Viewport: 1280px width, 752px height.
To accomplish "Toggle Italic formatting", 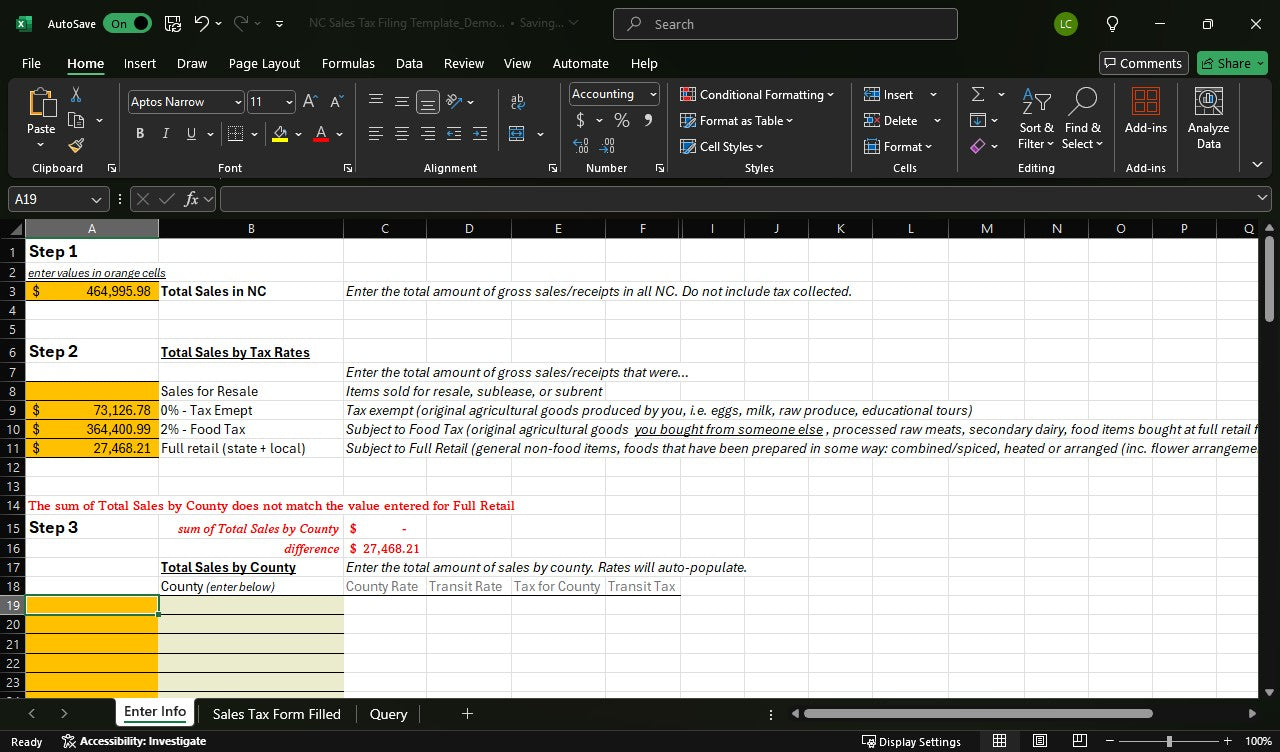I will 165,134.
